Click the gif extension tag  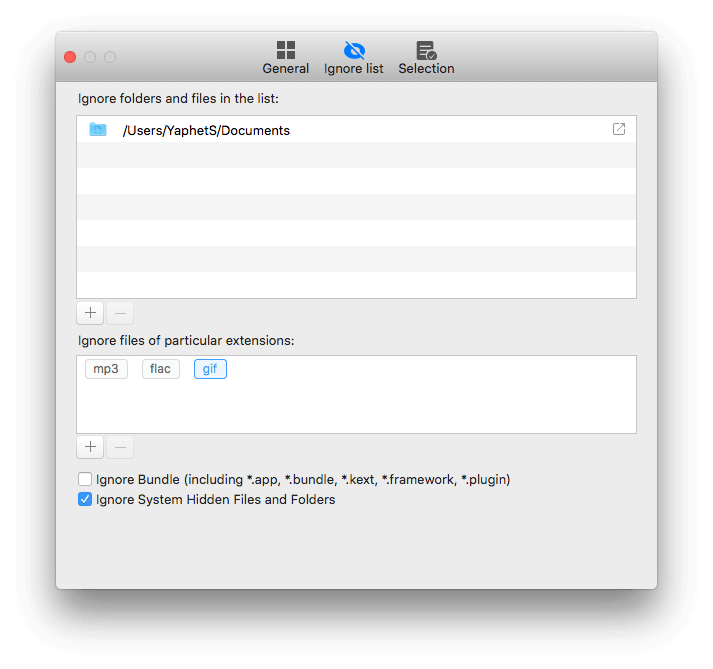tap(210, 369)
